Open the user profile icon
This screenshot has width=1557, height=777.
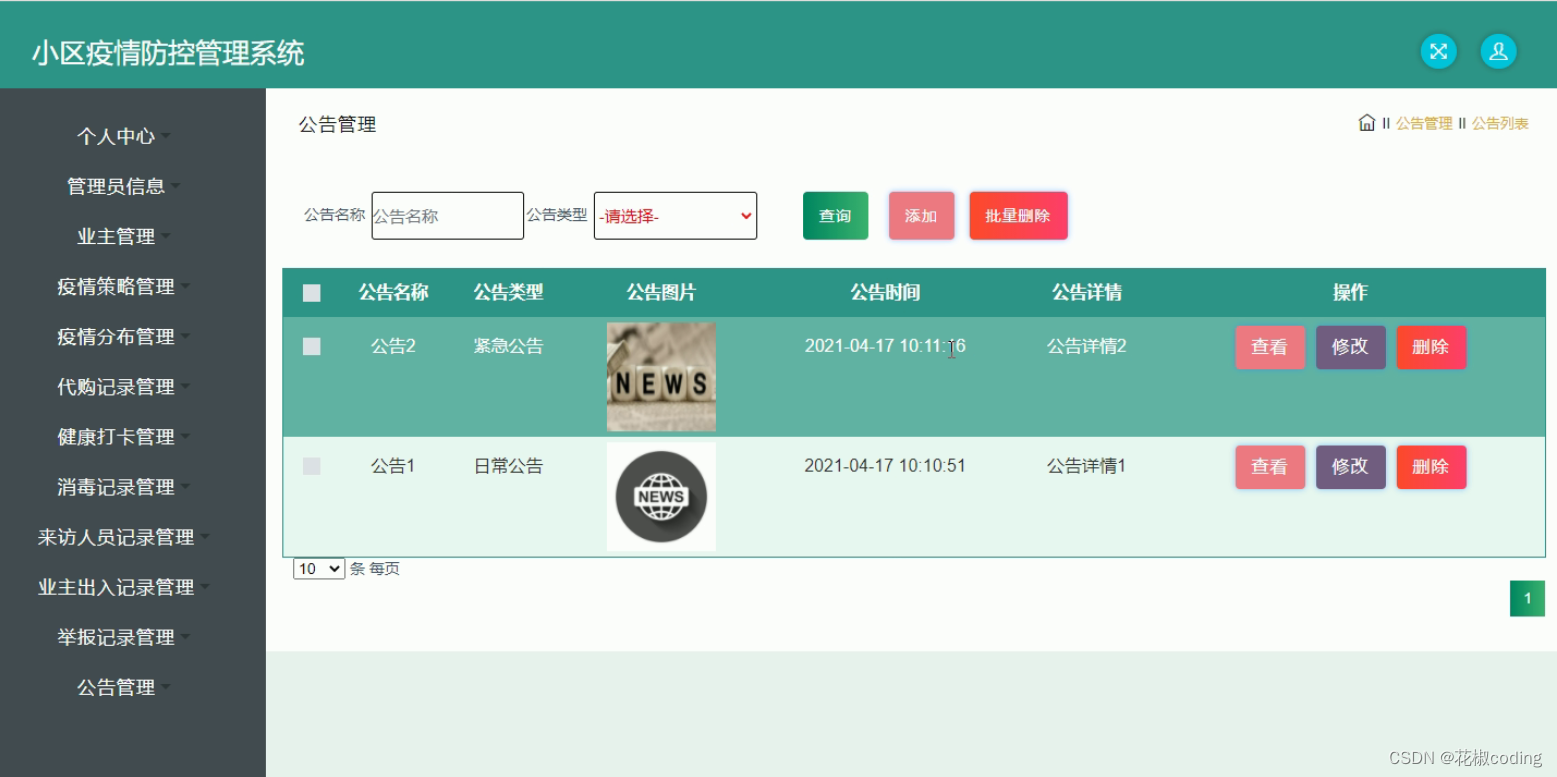(x=1498, y=51)
